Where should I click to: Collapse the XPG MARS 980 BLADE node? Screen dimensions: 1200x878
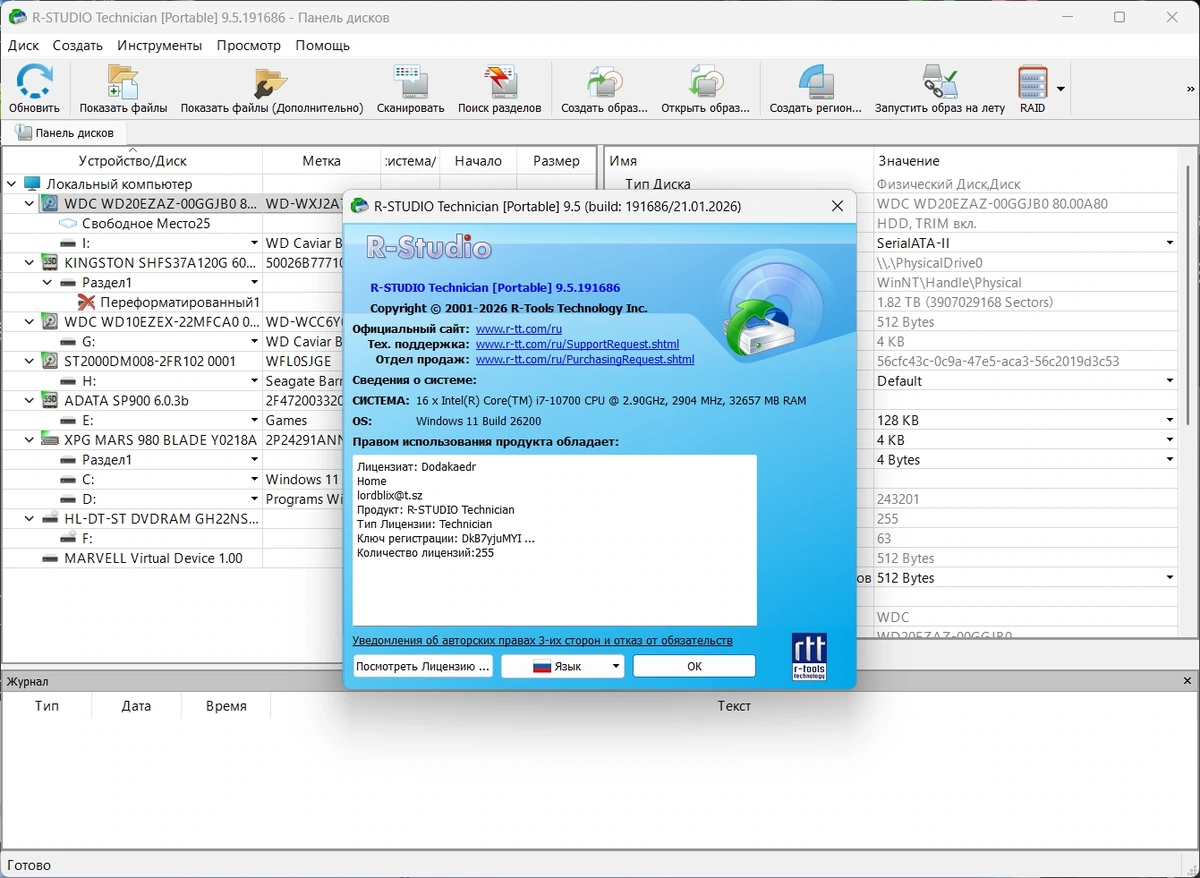[30, 440]
